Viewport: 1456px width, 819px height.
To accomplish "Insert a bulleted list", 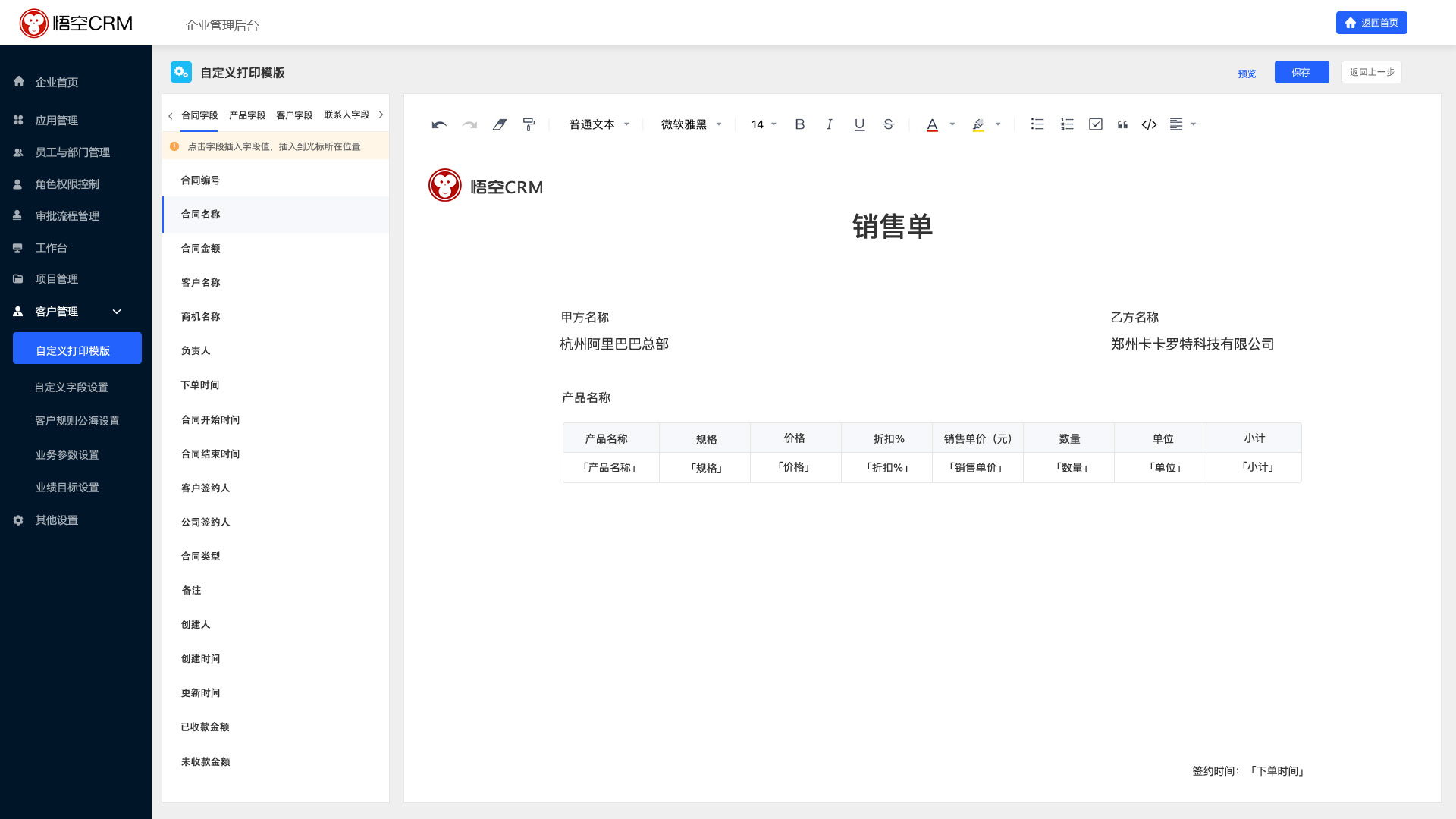I will (x=1037, y=124).
